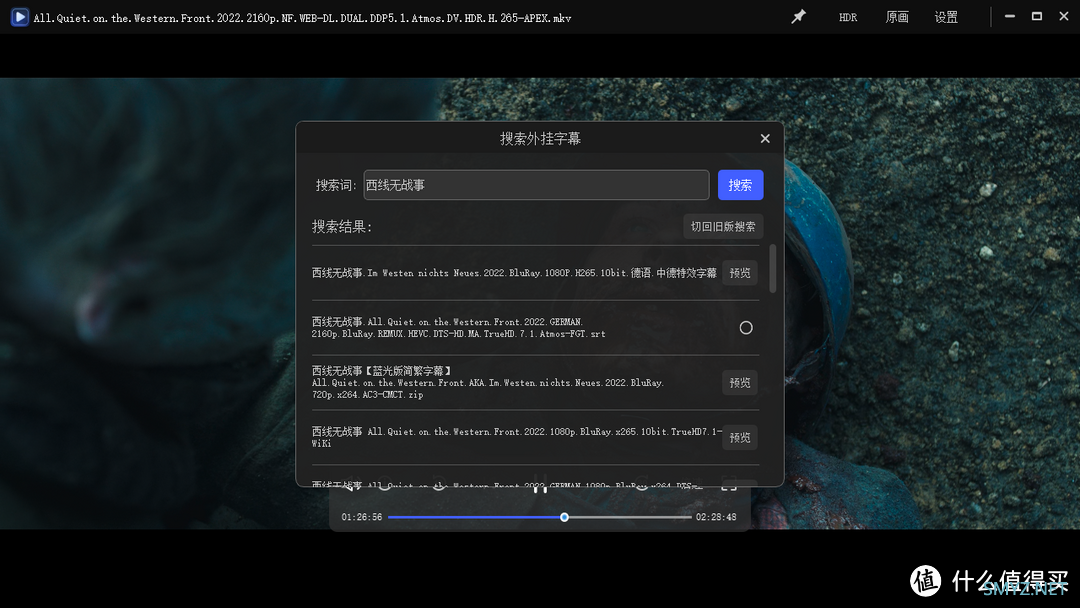1080x608 pixels.
Task: Close the 搜索外挂字幕 dialog
Action: click(765, 138)
